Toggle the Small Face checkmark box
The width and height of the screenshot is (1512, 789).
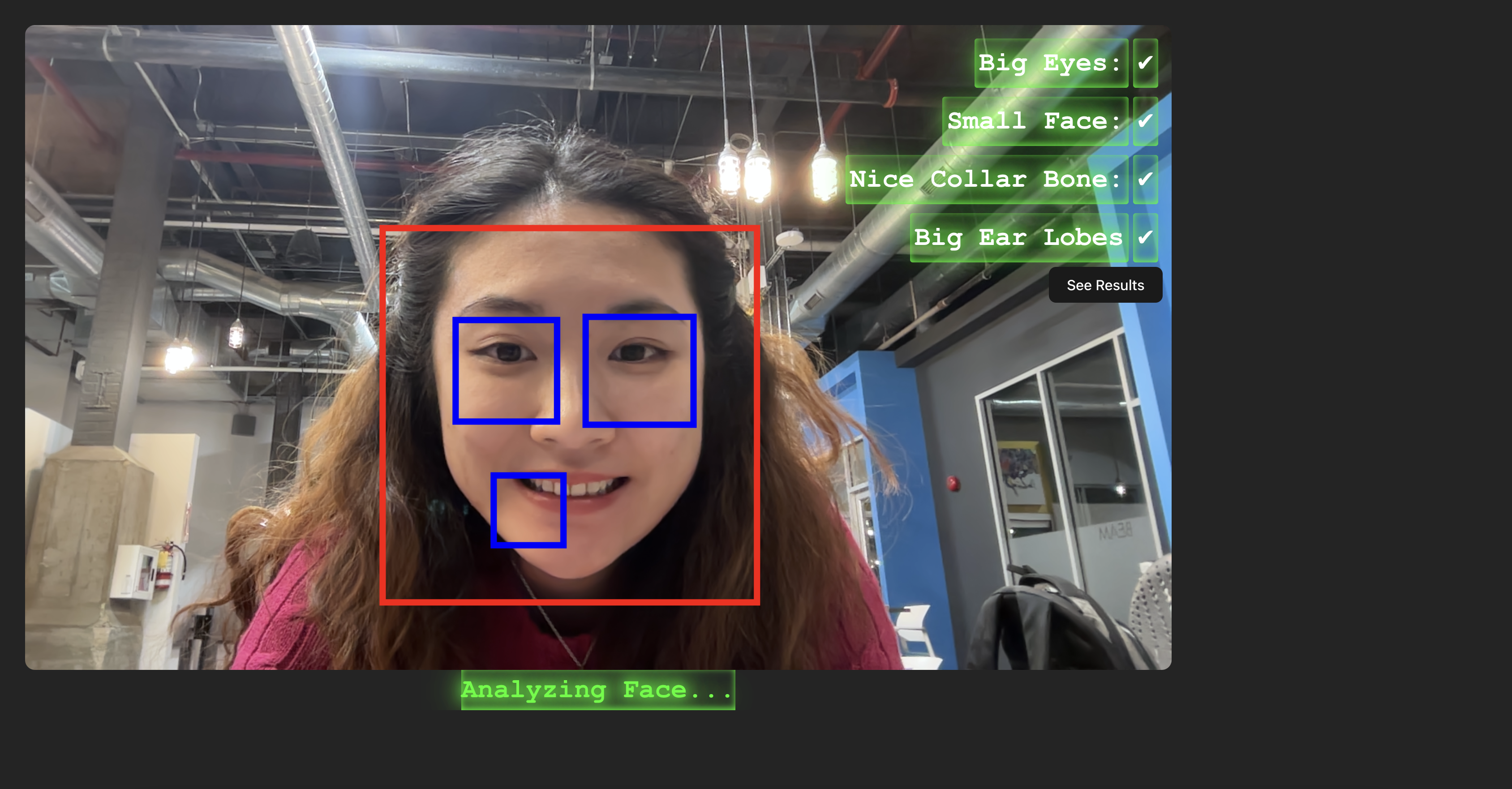click(x=1145, y=121)
